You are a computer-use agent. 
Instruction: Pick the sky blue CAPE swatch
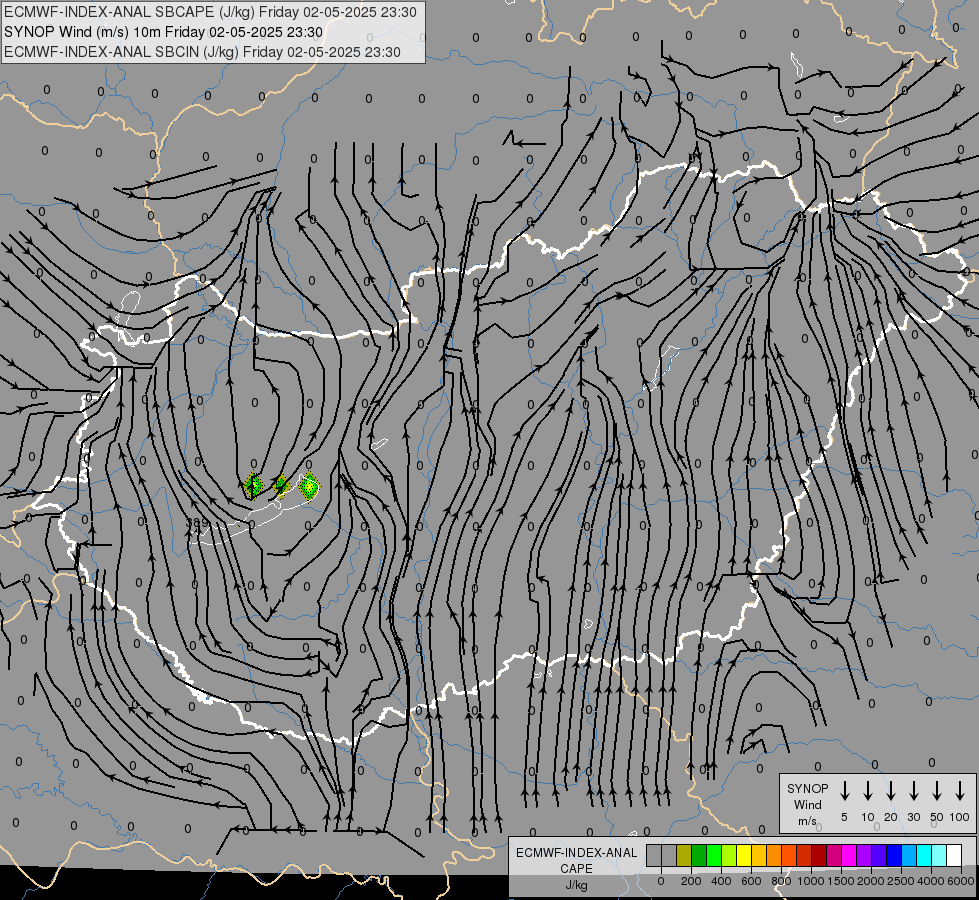point(908,856)
